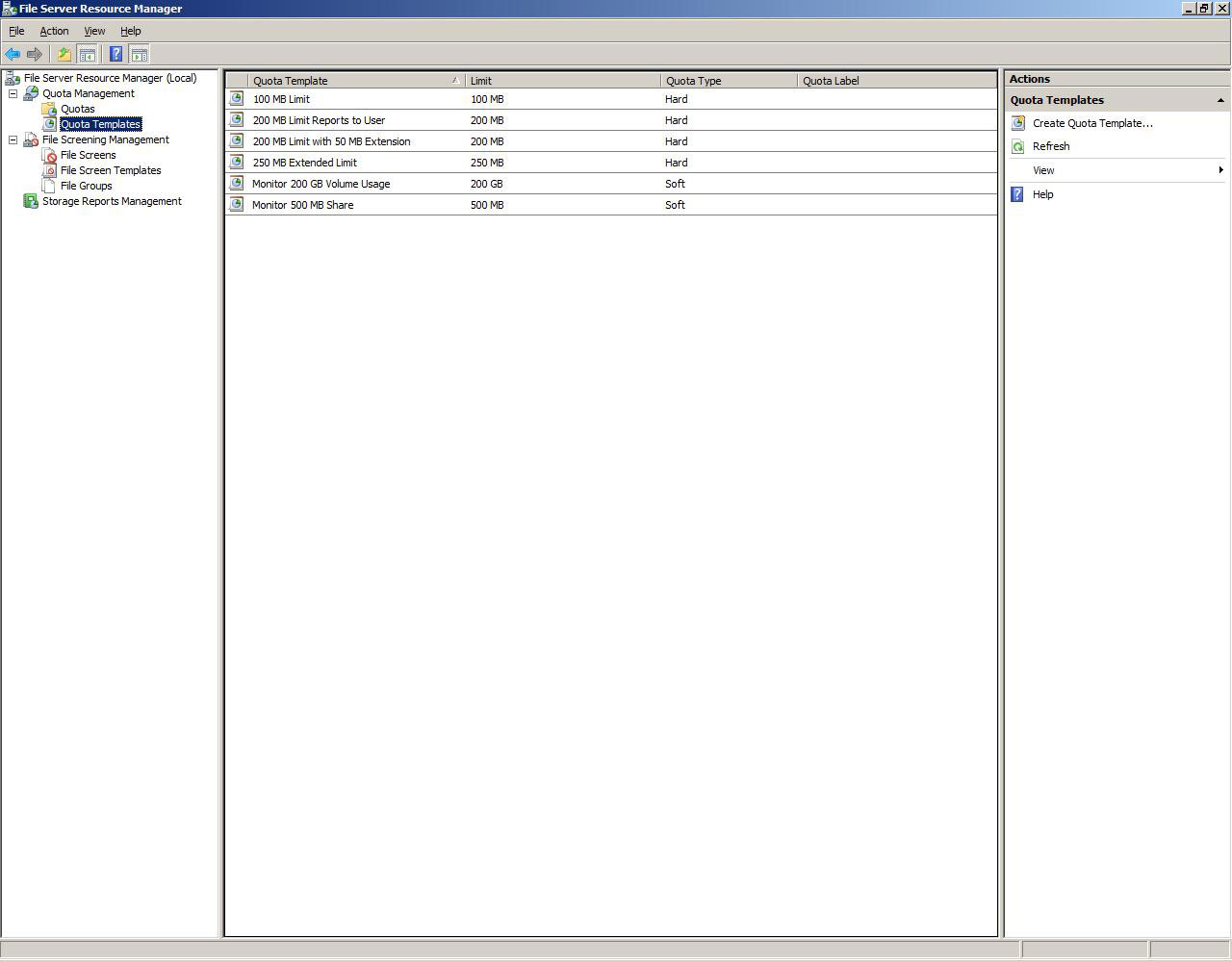Collapse the Quota Templates actions section arrow
This screenshot has height=962, width=1232.
1220,100
